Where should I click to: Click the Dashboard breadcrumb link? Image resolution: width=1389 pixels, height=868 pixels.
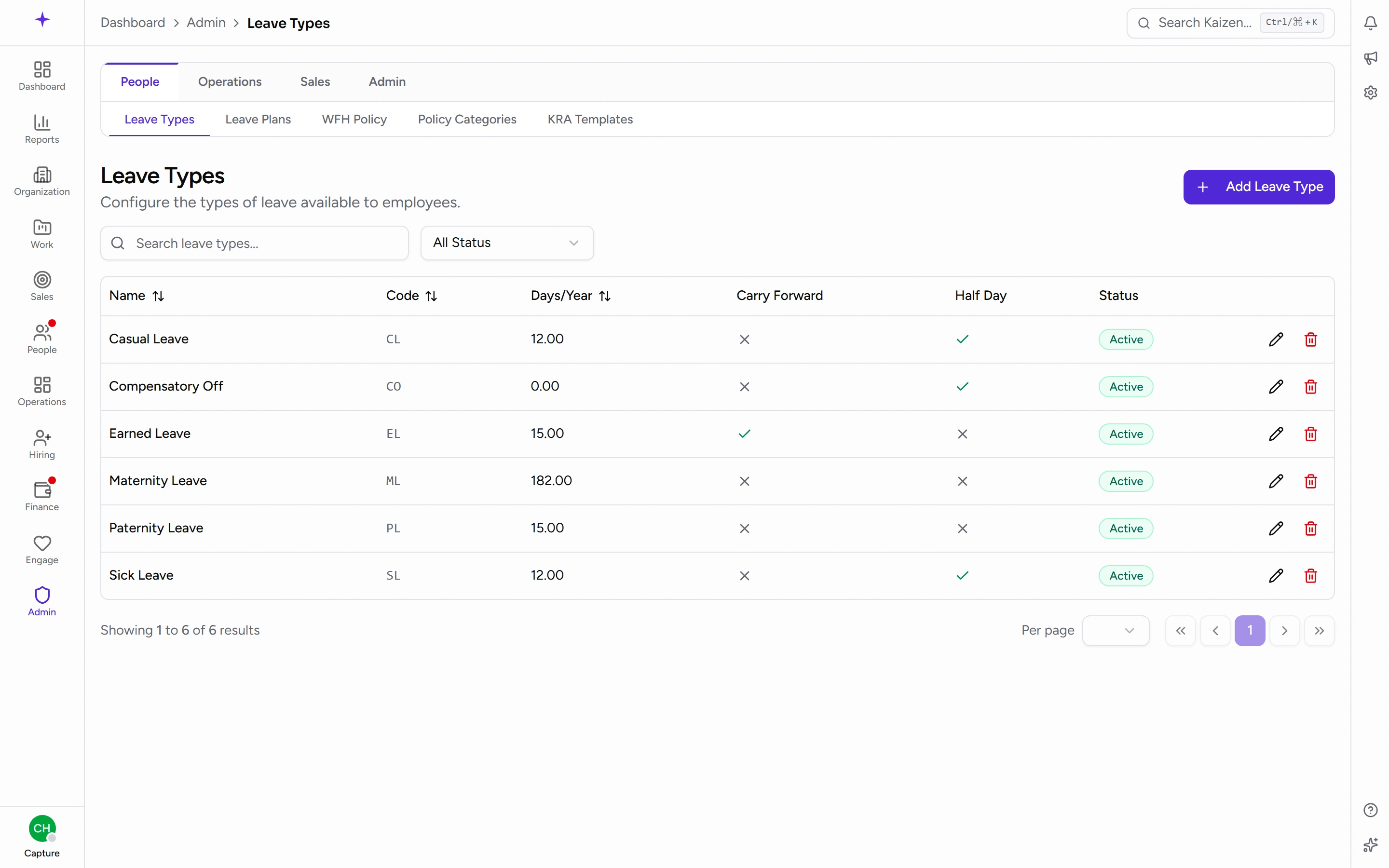pos(133,23)
